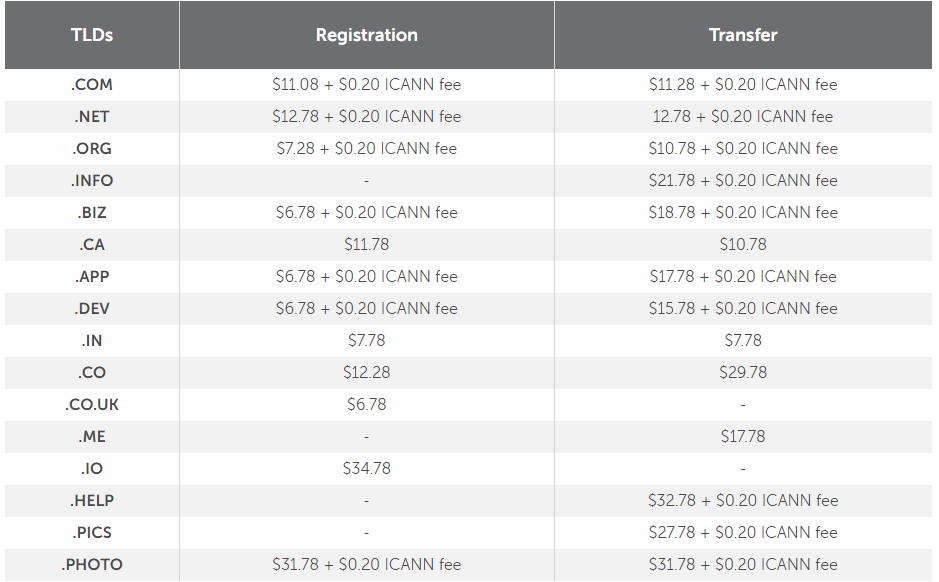
Task: Select the .ORG registration price
Action: click(x=366, y=149)
